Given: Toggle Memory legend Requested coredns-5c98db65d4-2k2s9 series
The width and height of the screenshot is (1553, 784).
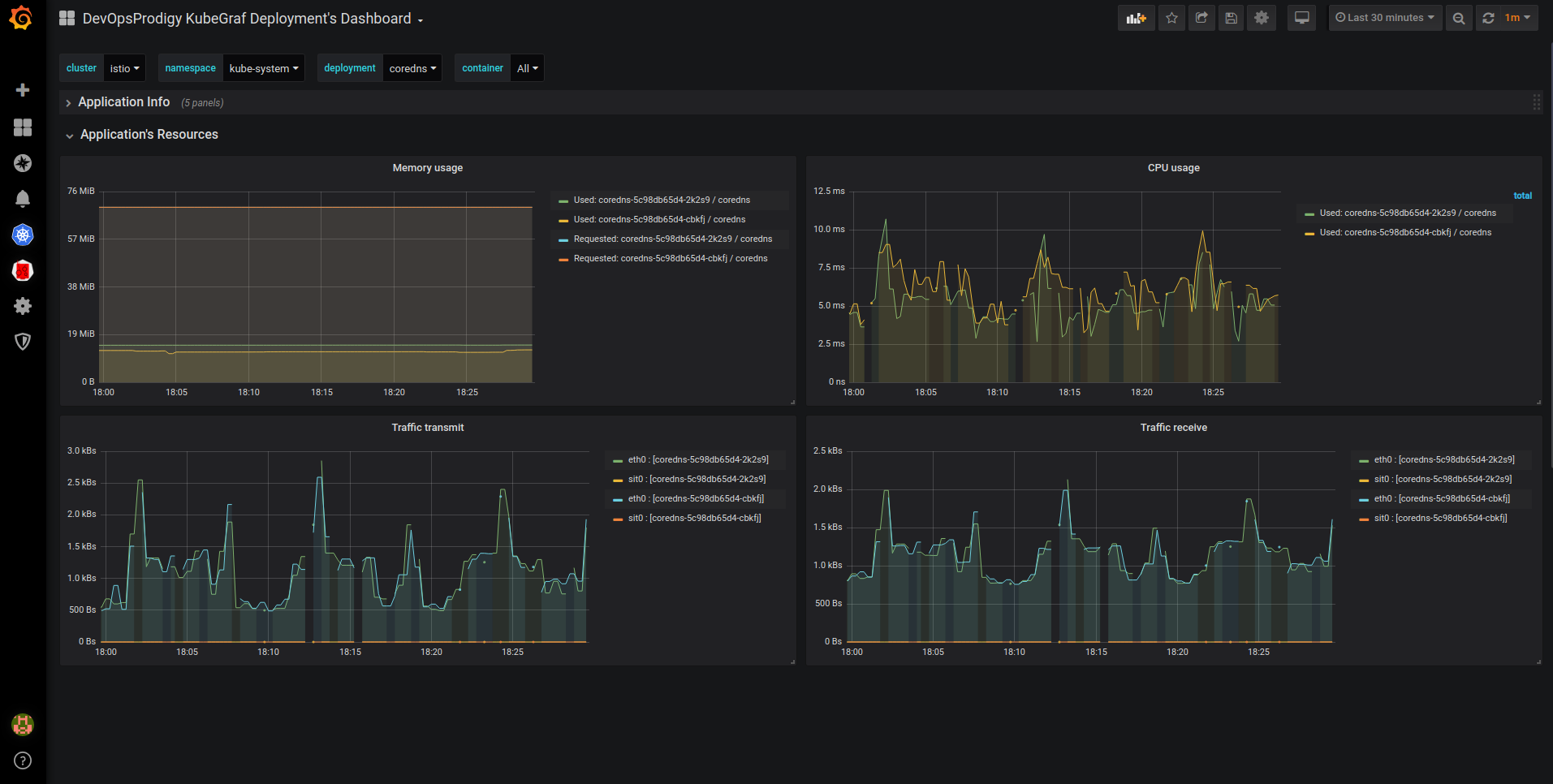Looking at the screenshot, I should click(x=673, y=239).
